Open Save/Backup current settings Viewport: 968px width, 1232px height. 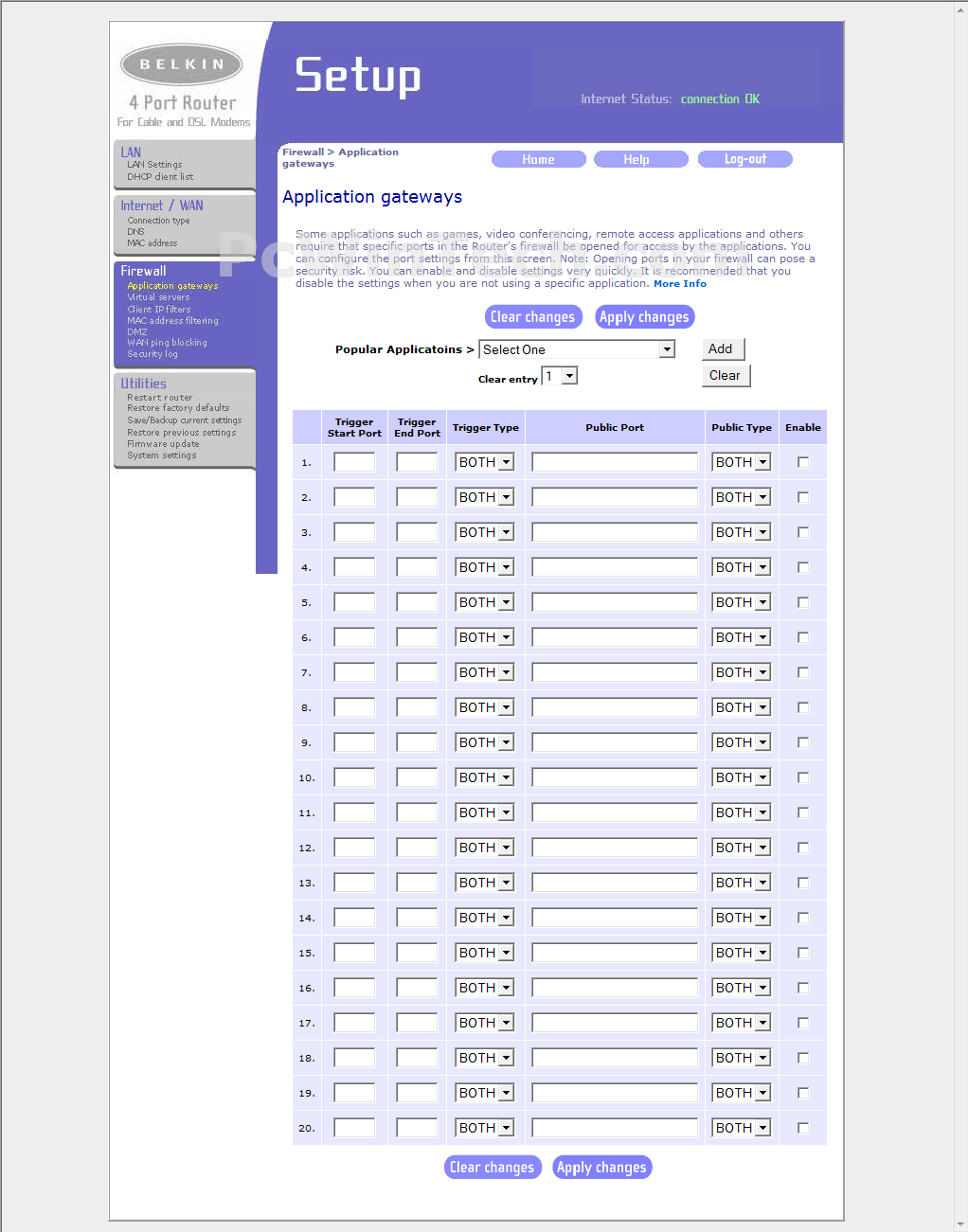[184, 420]
